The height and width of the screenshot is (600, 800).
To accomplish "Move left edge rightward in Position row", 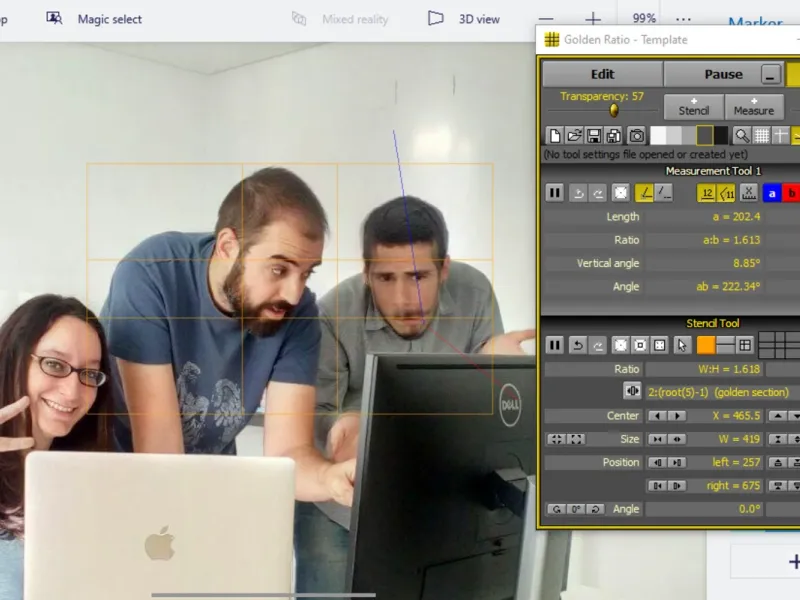I will click(x=678, y=463).
